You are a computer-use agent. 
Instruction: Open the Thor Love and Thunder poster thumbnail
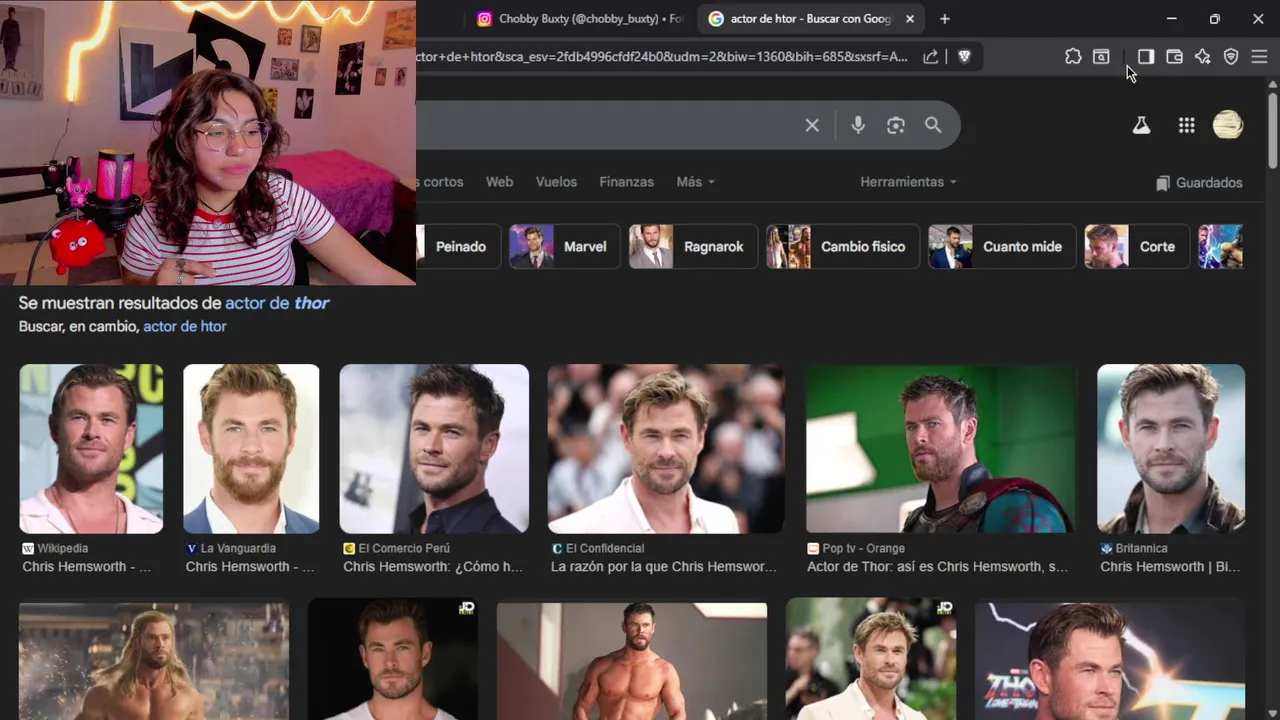click(1110, 660)
